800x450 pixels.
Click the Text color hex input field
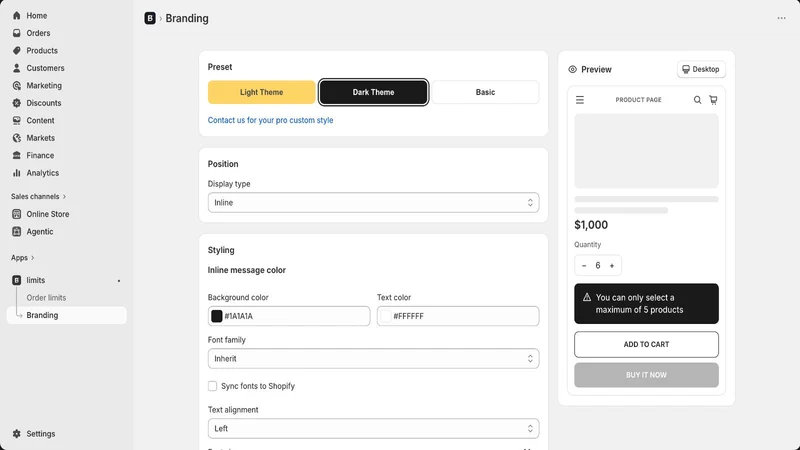[x=458, y=316]
